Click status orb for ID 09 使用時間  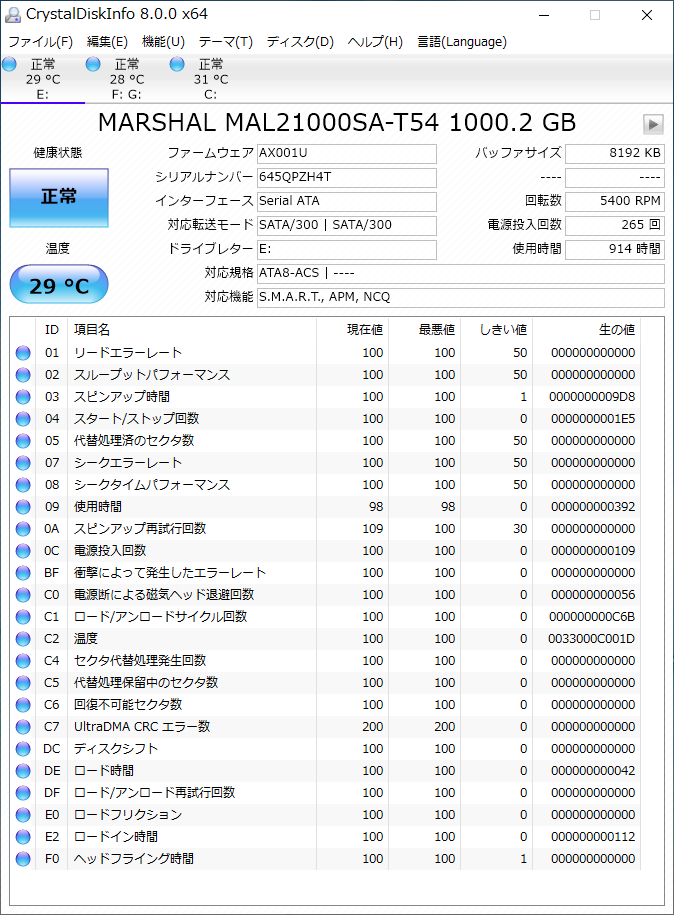coord(23,507)
